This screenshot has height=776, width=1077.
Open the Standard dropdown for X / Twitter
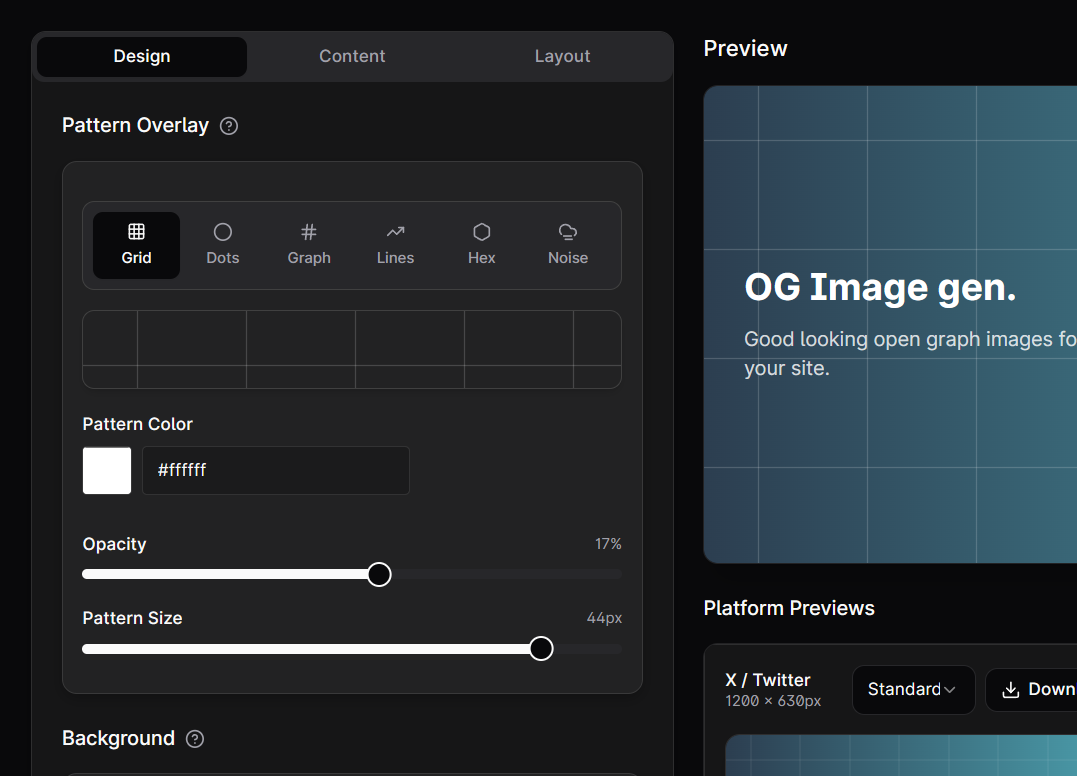click(x=914, y=689)
